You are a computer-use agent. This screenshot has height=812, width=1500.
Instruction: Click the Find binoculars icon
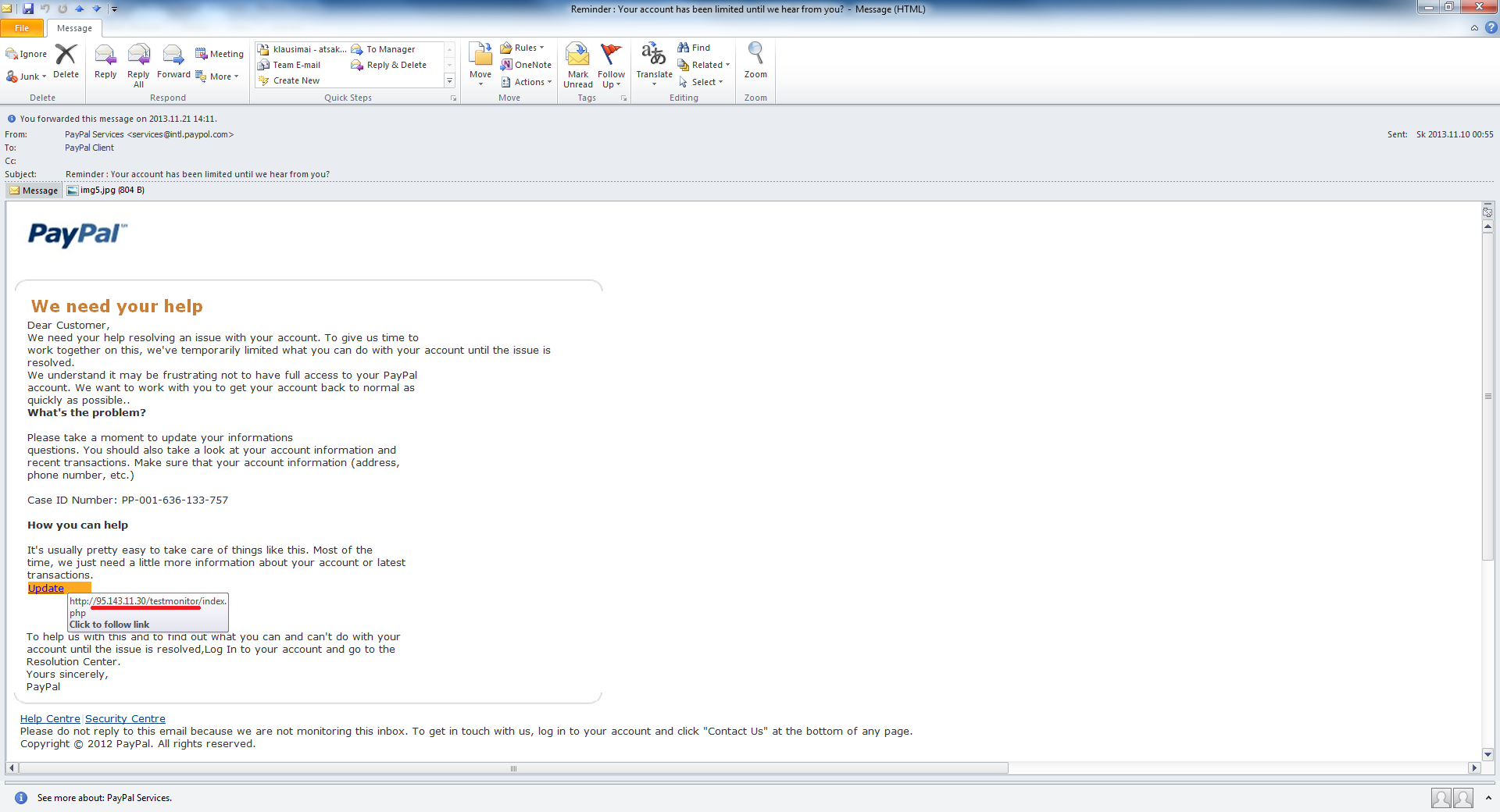pos(683,48)
